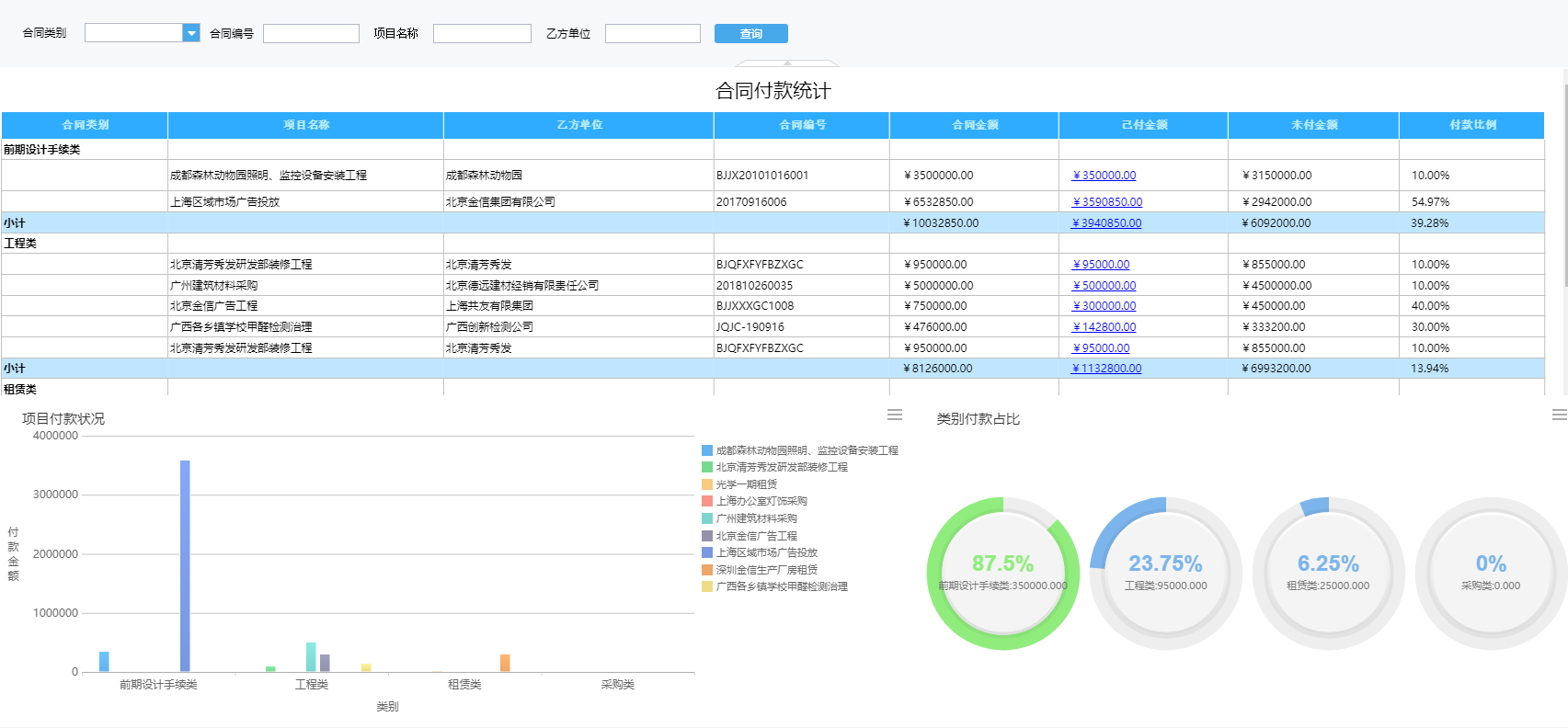
Task: Open the bar chart hamburger menu
Action: point(894,415)
